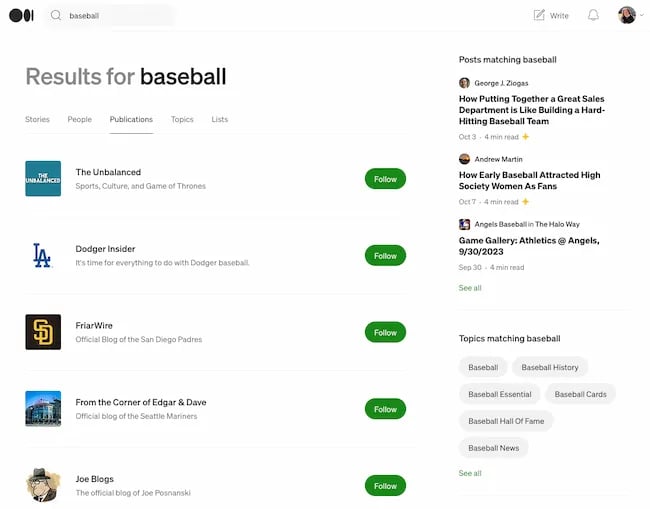Follow Dodger Insider publication

[x=385, y=256]
